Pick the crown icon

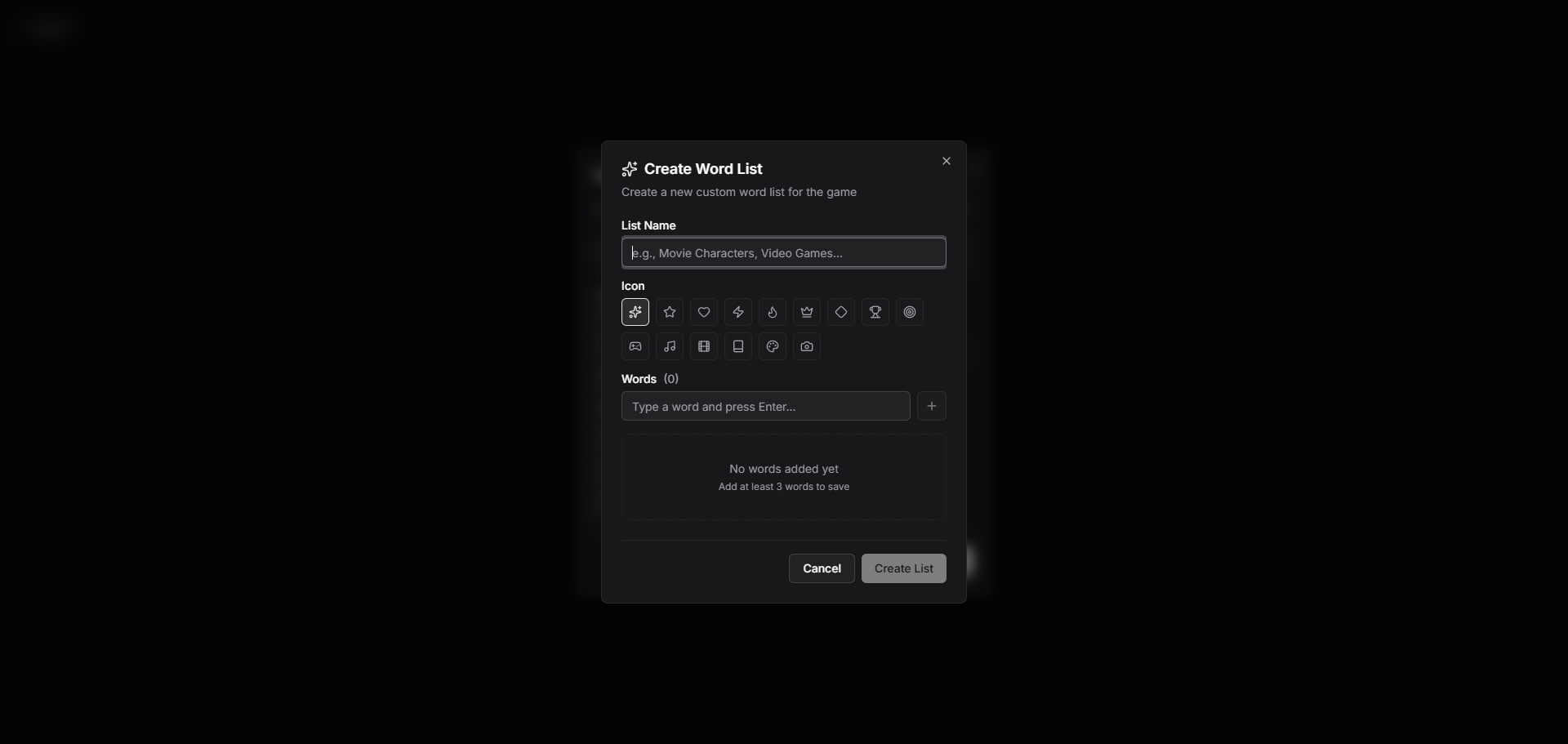tap(807, 312)
